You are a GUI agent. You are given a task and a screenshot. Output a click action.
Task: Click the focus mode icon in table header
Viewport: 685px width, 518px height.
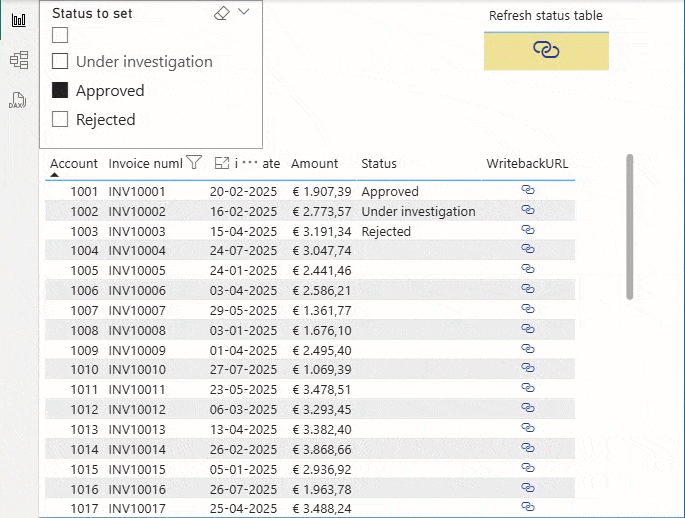coord(222,163)
